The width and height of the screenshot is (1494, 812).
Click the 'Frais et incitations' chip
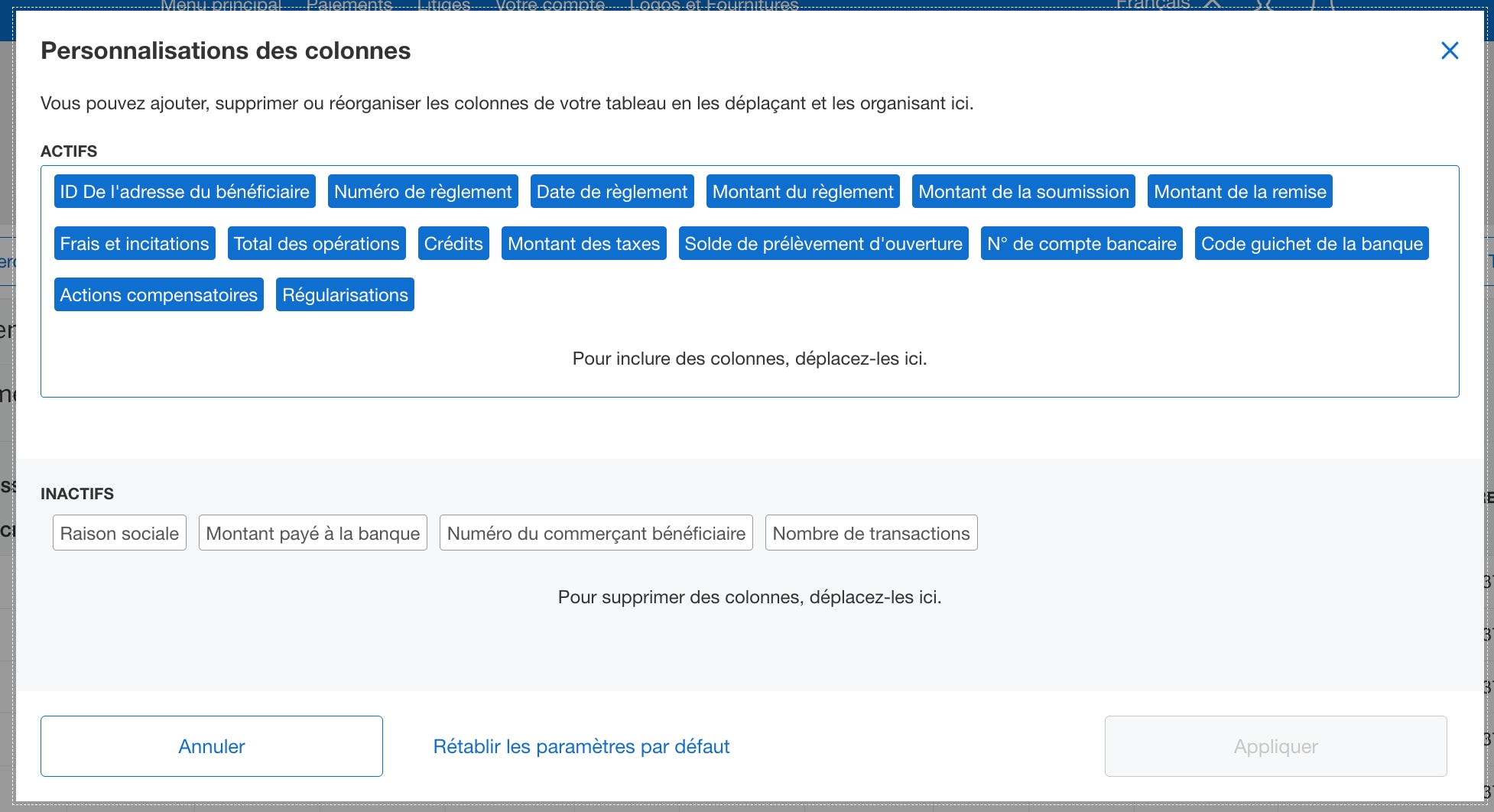tap(135, 244)
